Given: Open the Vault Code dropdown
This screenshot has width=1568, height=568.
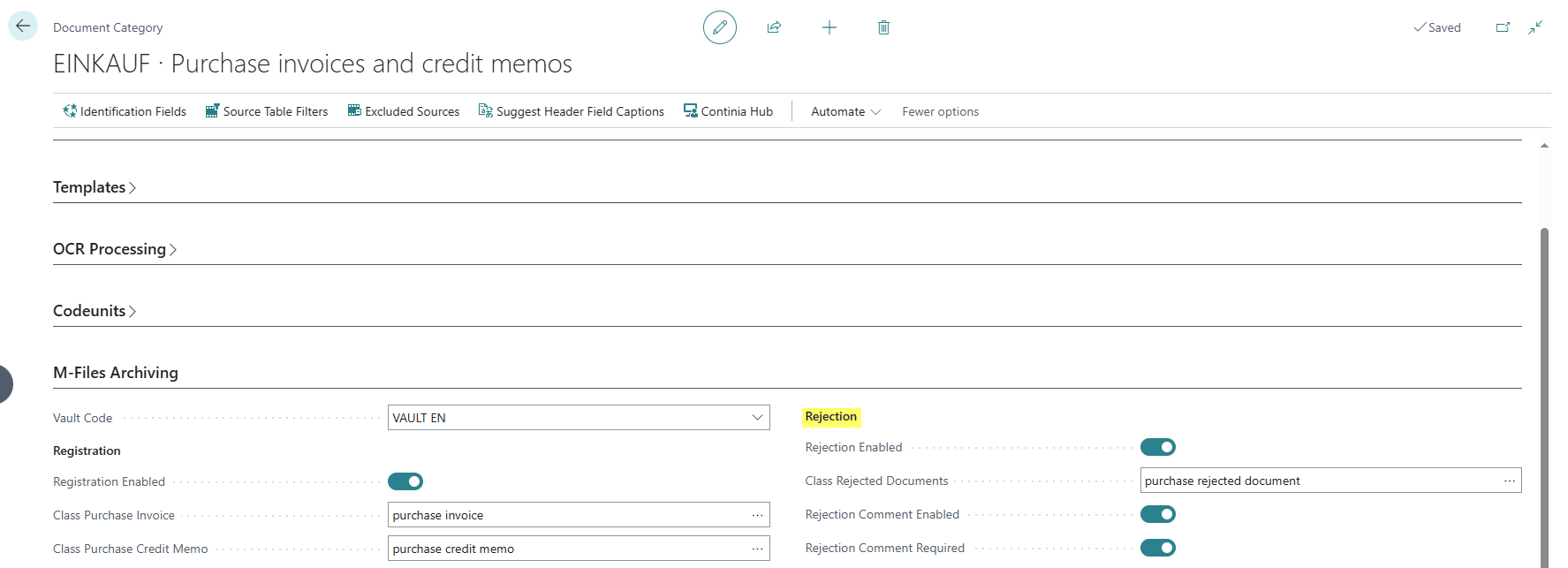Looking at the screenshot, I should click(x=579, y=418).
